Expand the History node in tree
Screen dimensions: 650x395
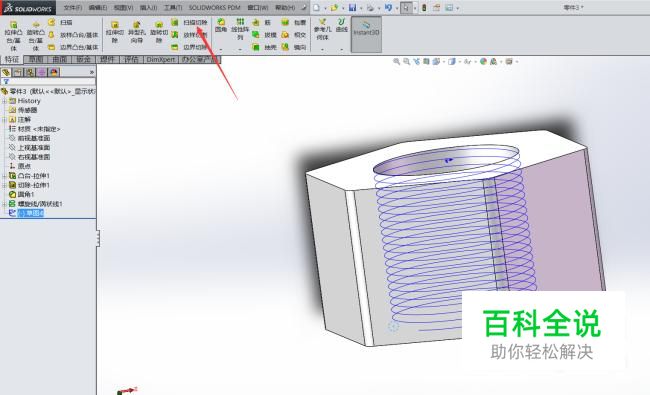(4, 101)
